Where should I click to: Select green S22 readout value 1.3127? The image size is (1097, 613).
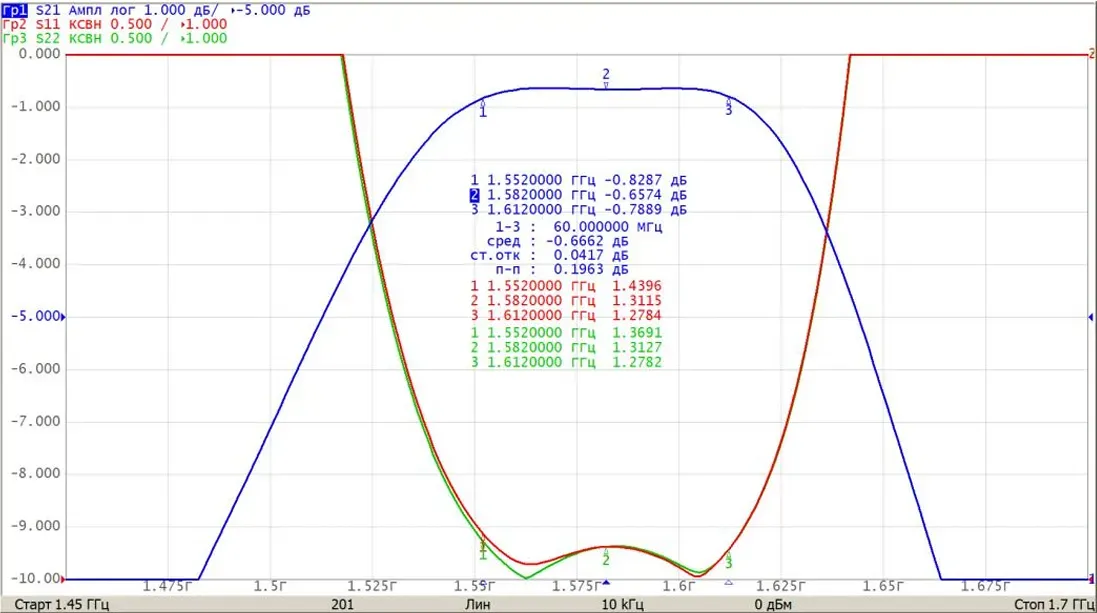pos(637,348)
